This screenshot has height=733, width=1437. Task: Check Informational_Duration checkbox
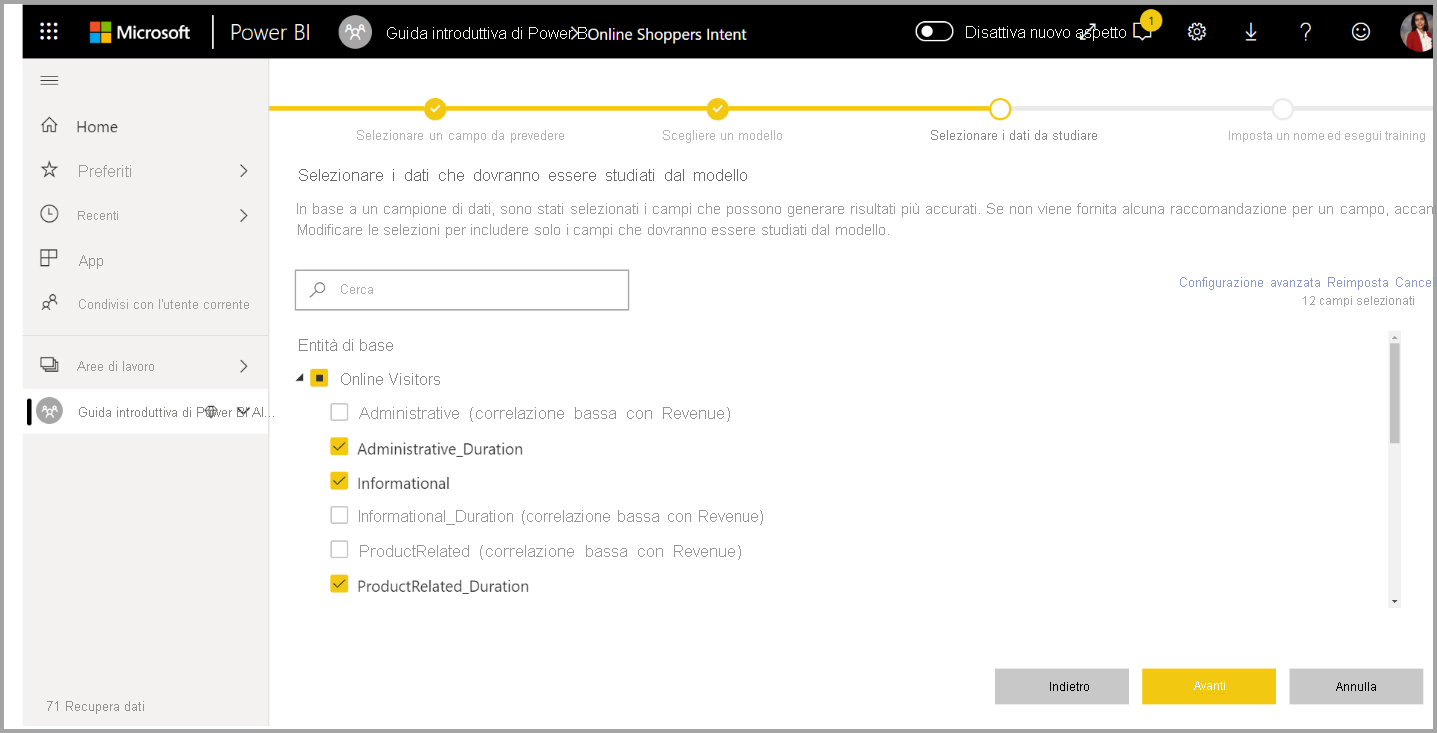click(x=339, y=516)
